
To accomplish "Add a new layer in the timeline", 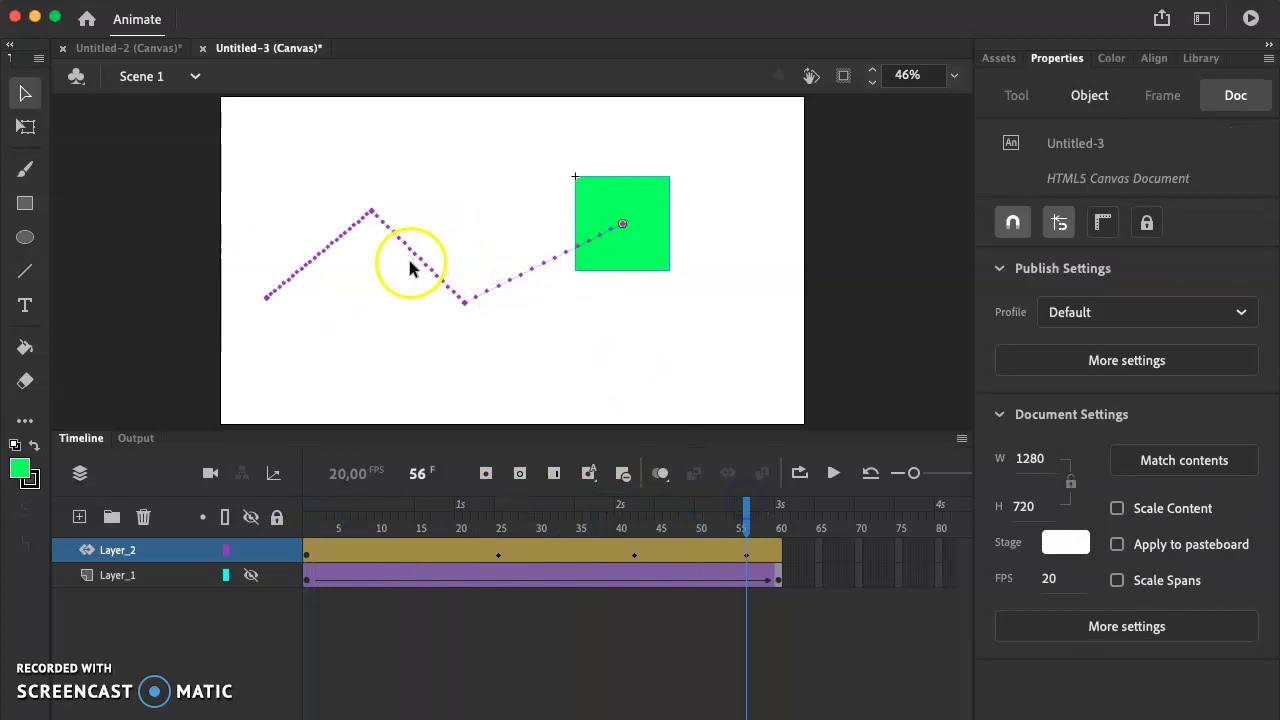I will coord(79,517).
